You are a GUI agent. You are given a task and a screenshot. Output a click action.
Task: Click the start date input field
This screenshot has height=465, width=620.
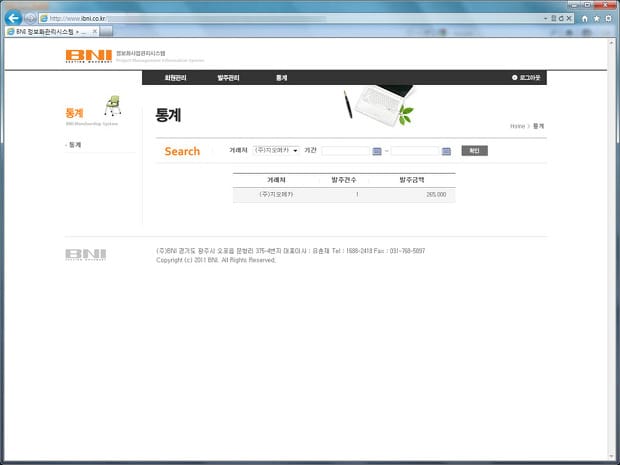[x=345, y=151]
